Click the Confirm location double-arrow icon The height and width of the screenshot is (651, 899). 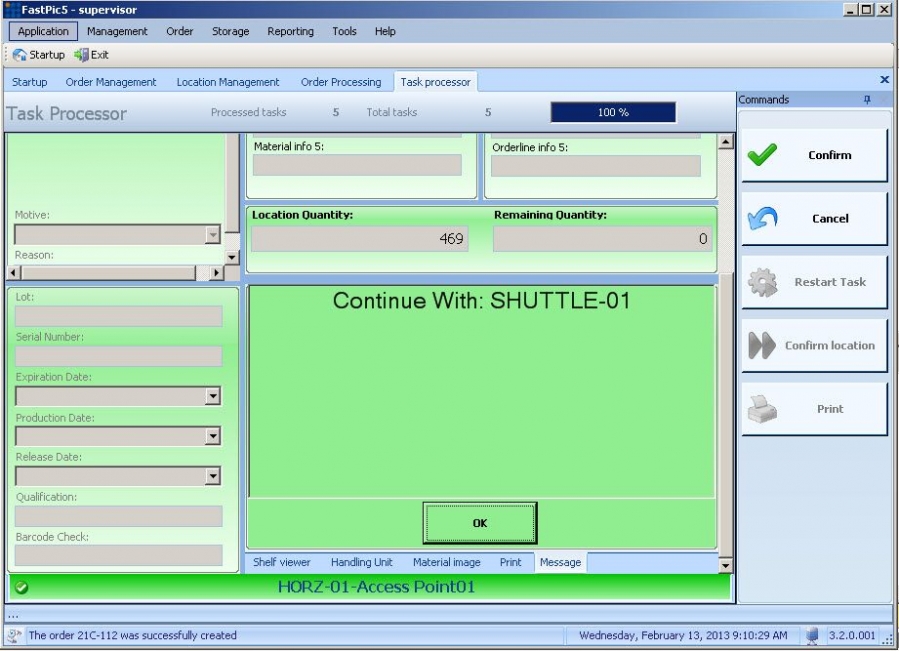[765, 345]
